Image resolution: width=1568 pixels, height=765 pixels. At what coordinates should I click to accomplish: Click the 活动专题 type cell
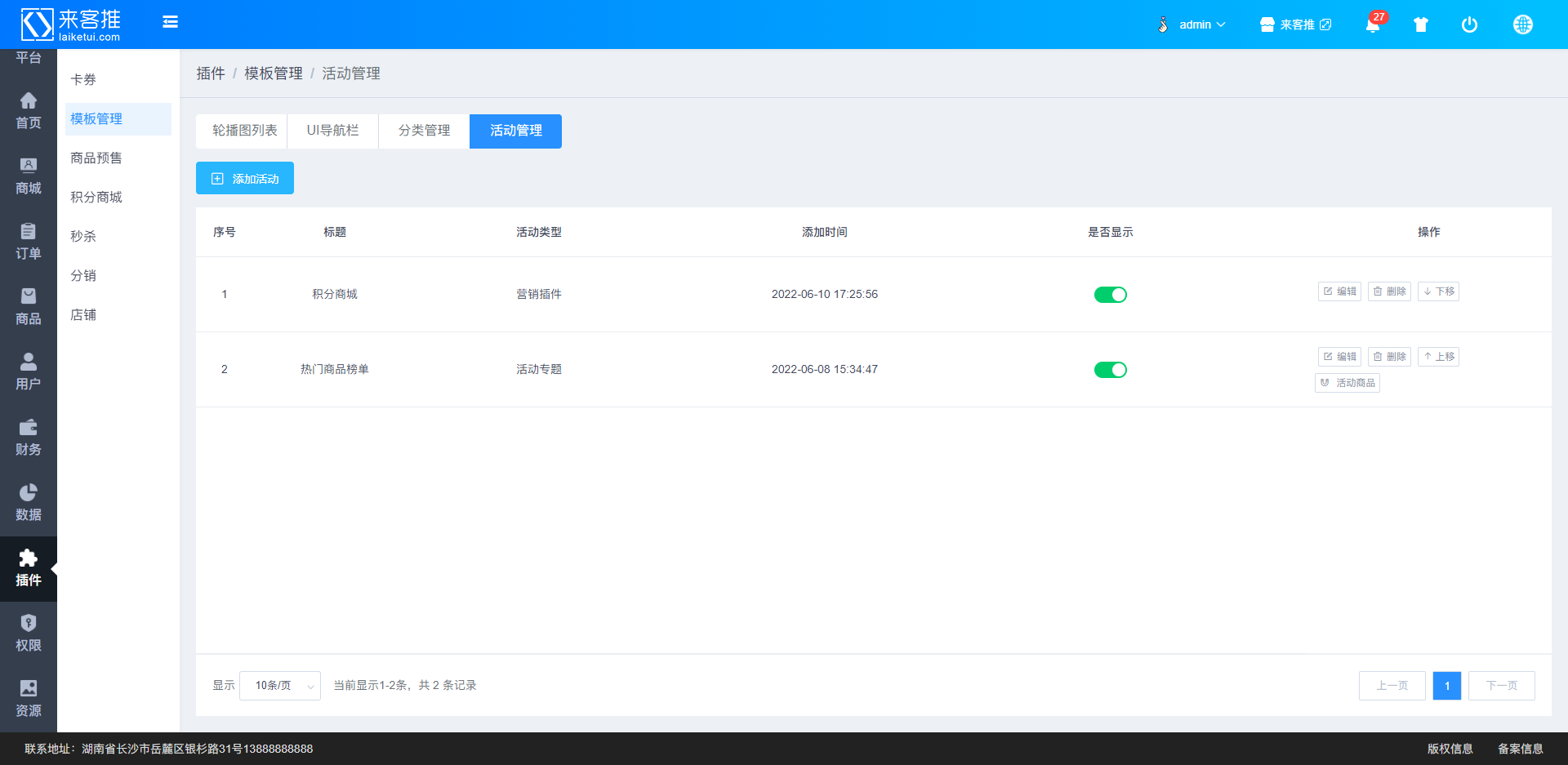tap(539, 370)
